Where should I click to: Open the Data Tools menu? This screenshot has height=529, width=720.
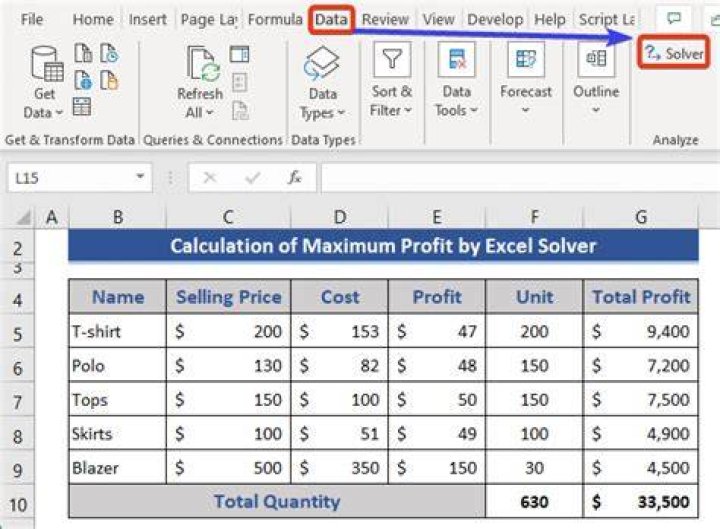click(456, 80)
